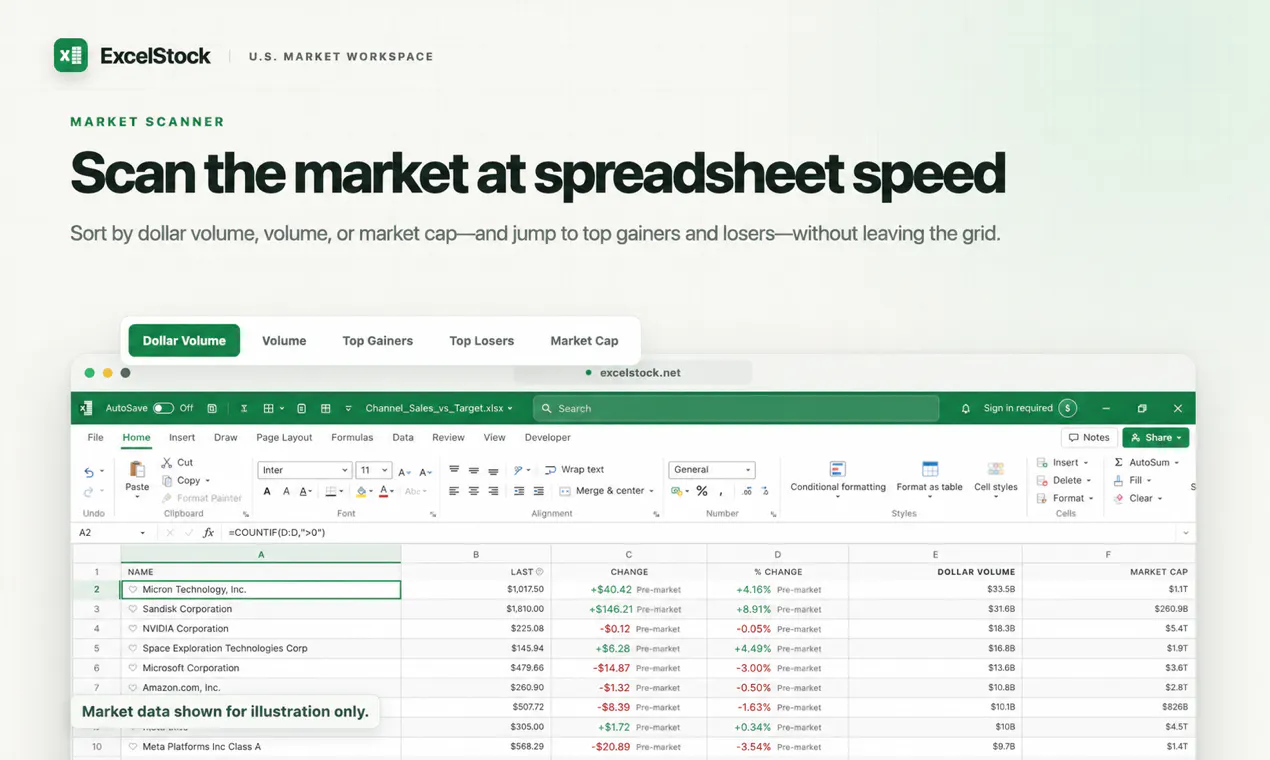Open the File menu
Viewport: 1270px width, 760px height.
(95, 437)
